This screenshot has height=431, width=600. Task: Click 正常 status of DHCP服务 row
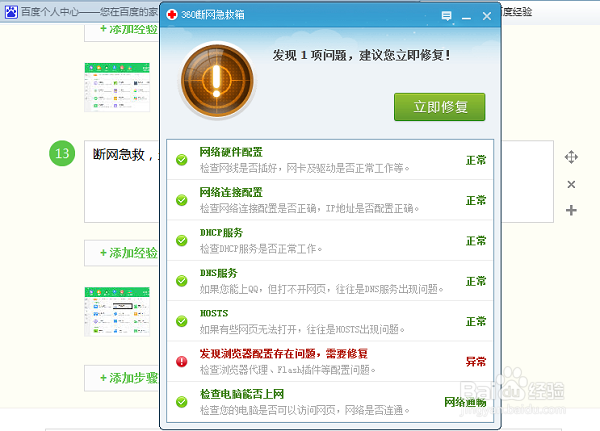tap(476, 241)
